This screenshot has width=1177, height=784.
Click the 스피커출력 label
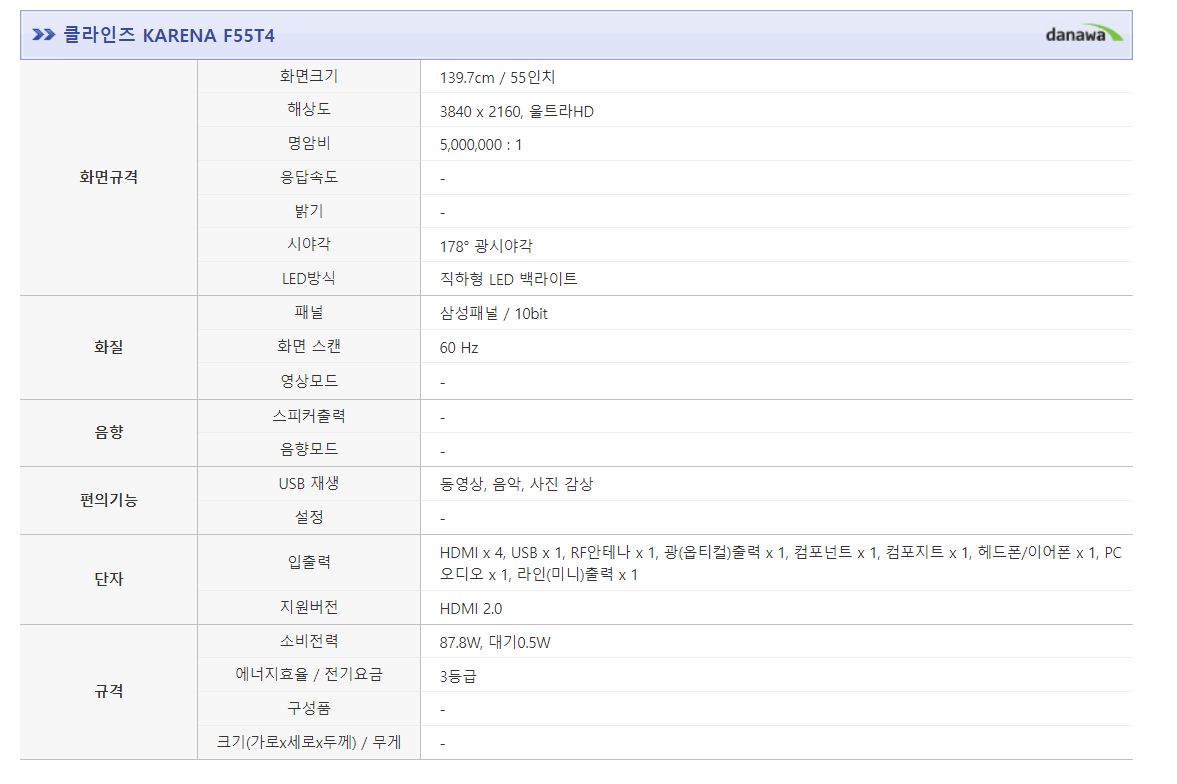(309, 416)
